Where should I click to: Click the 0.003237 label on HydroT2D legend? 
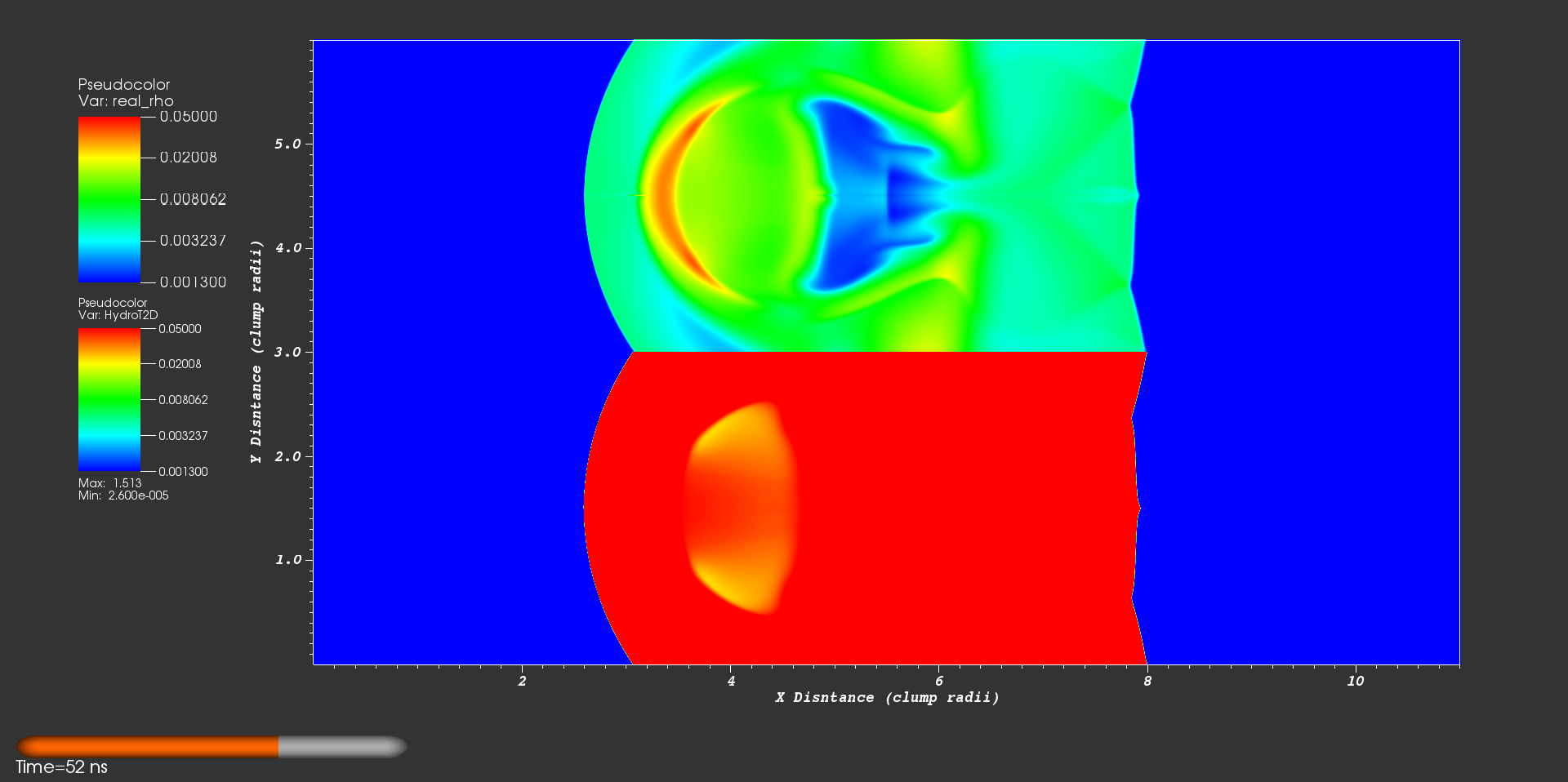(x=183, y=436)
